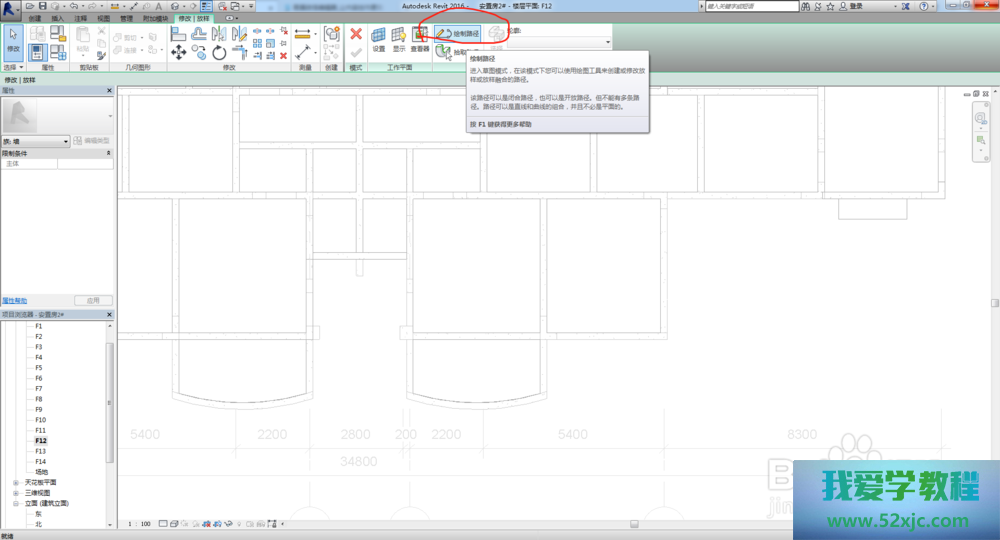
Task: Click the 绘制路径 (Sketch Path) tool
Action: 458,34
